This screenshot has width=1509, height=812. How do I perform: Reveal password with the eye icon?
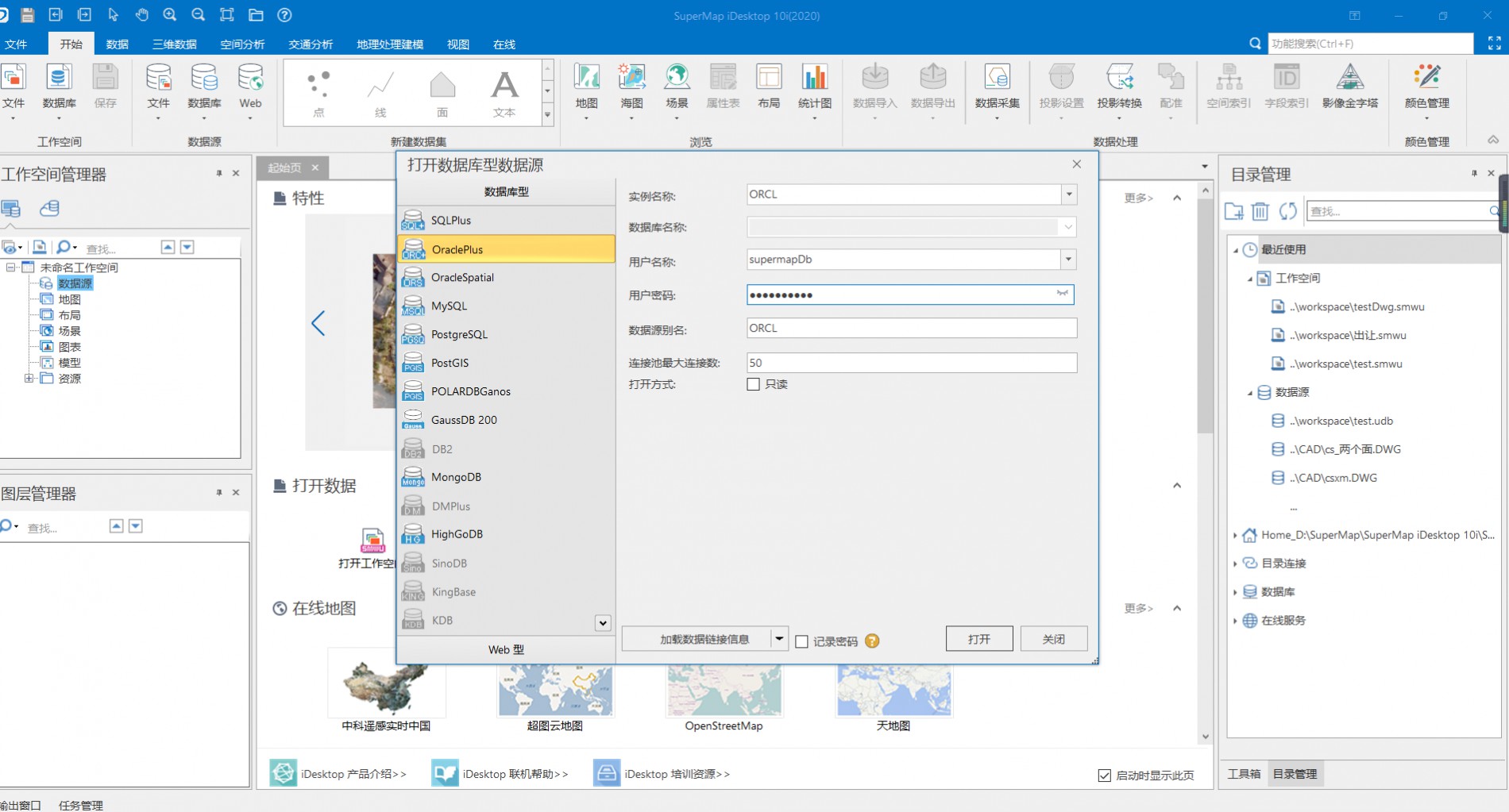coord(1063,294)
